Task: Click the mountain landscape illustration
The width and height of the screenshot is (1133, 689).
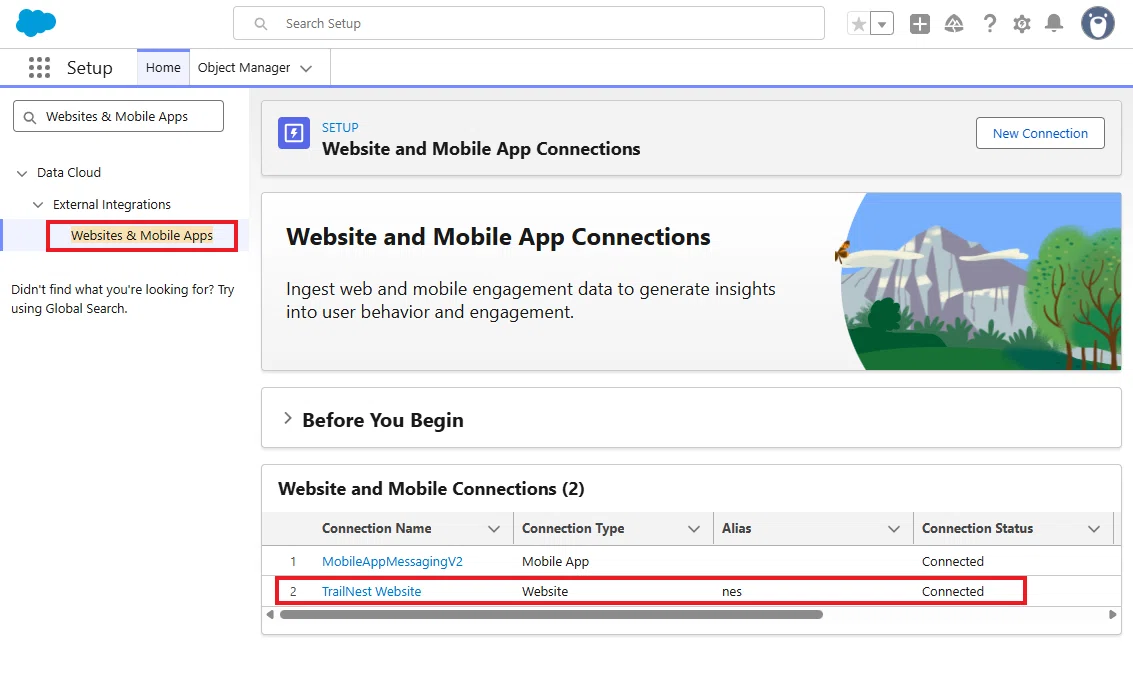Action: pyautogui.click(x=978, y=281)
